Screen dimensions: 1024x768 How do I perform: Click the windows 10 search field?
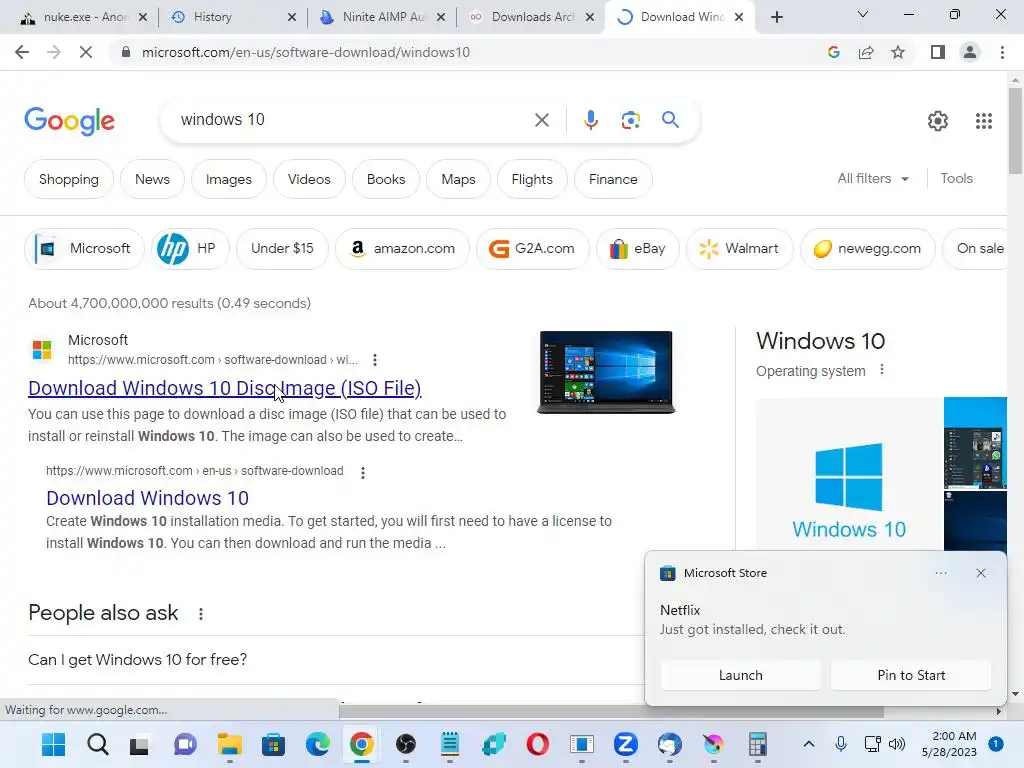coord(353,120)
